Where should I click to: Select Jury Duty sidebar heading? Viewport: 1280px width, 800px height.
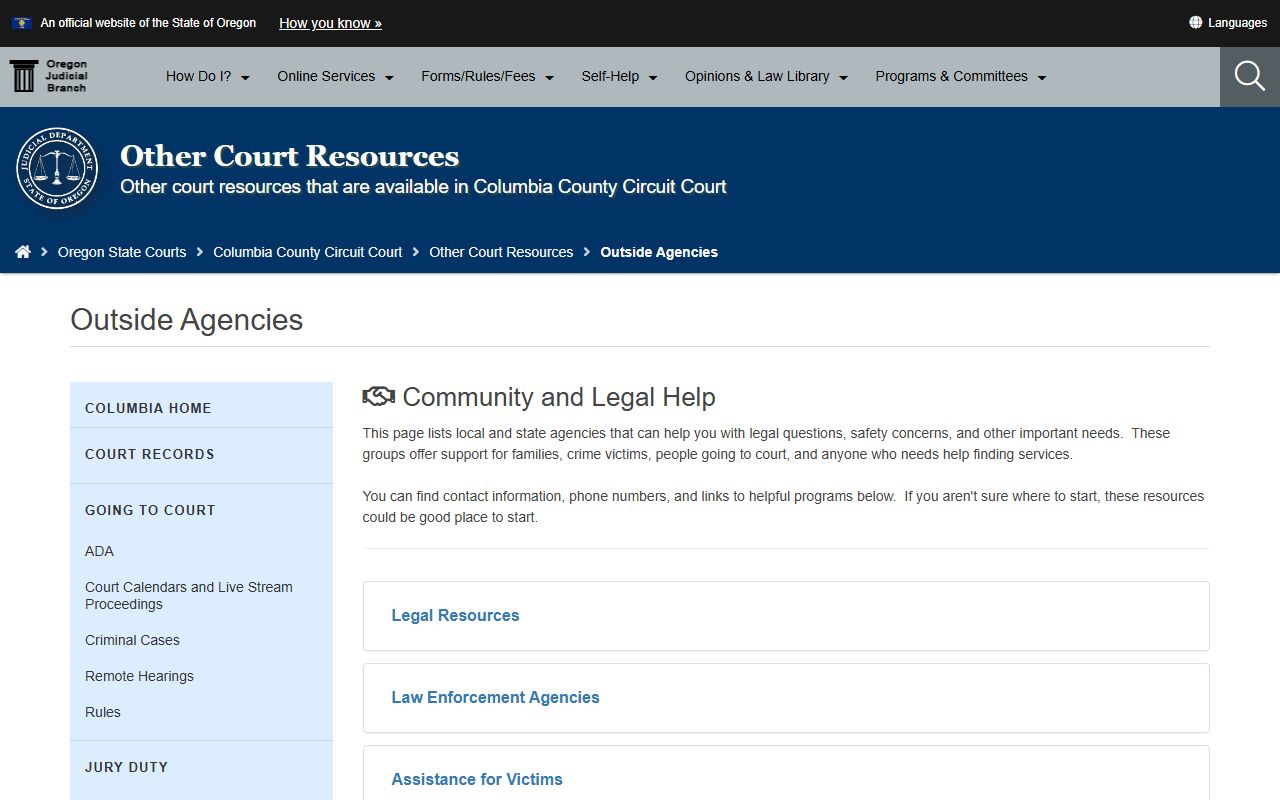[x=126, y=767]
